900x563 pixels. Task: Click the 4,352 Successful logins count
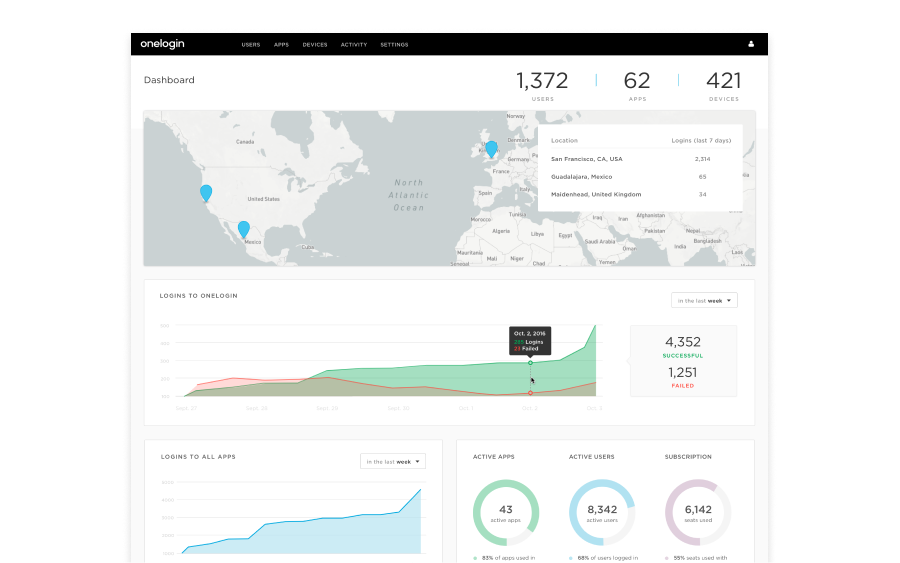[682, 345]
